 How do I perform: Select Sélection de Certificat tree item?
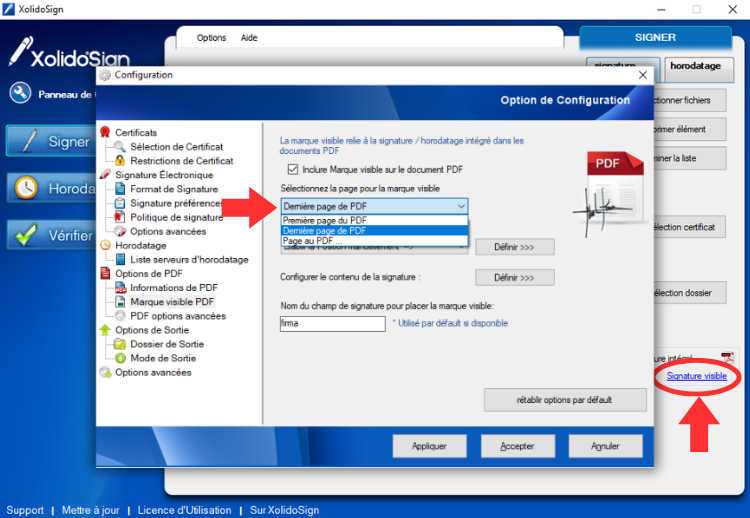point(176,146)
